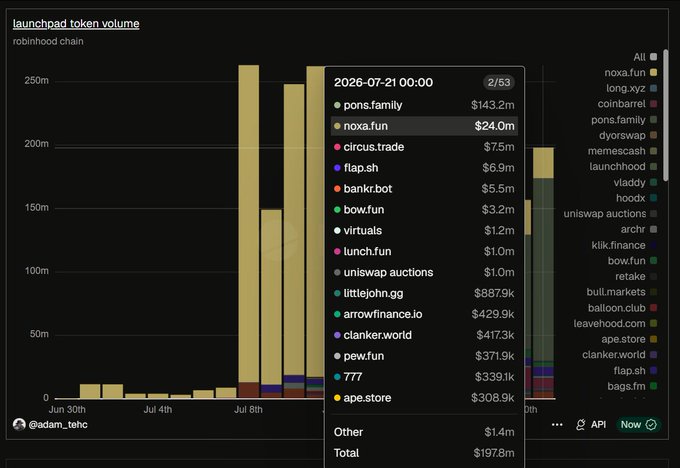
Task: Select circus.trade row in tooltip
Action: 424,147
